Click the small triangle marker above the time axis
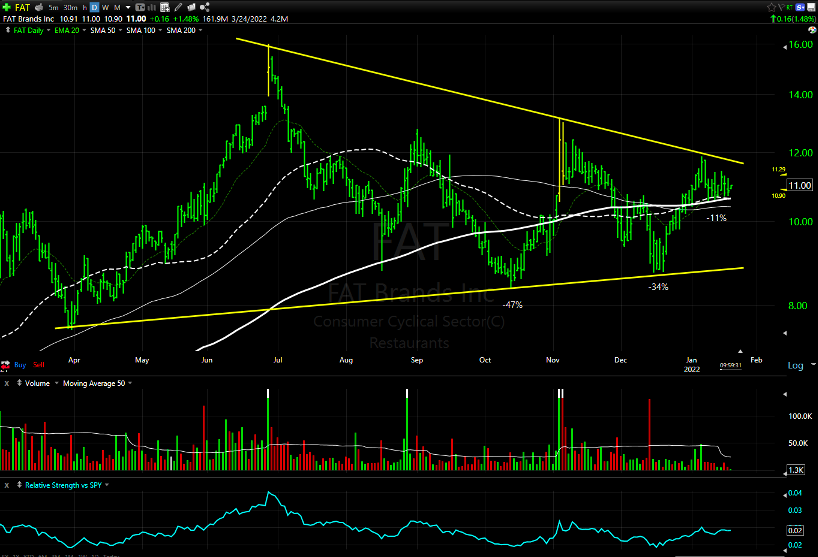This screenshot has width=818, height=557. pyautogui.click(x=740, y=352)
